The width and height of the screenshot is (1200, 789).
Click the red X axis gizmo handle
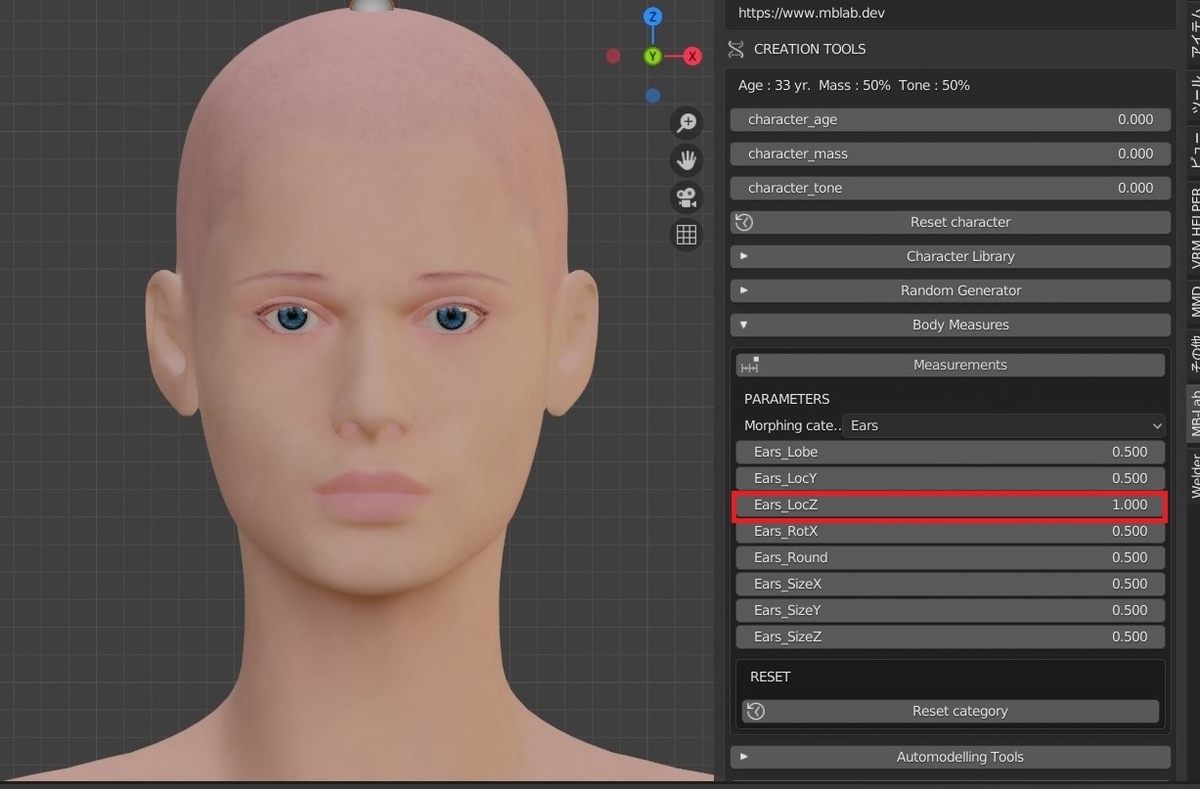(692, 56)
